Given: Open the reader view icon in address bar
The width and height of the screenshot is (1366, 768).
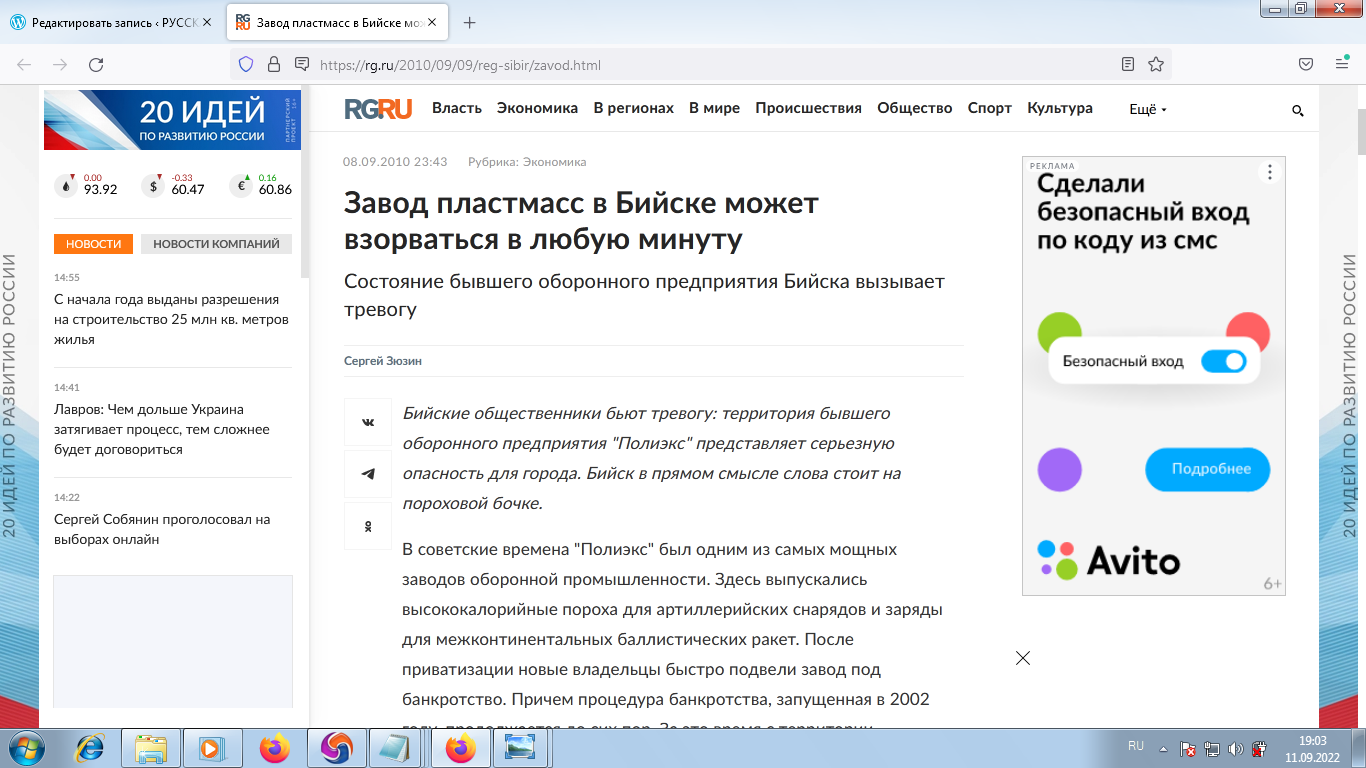Looking at the screenshot, I should 1129,65.
